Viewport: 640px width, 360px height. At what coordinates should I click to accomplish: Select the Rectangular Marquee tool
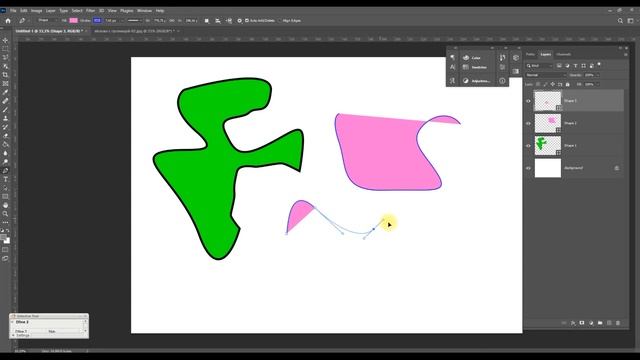5,49
